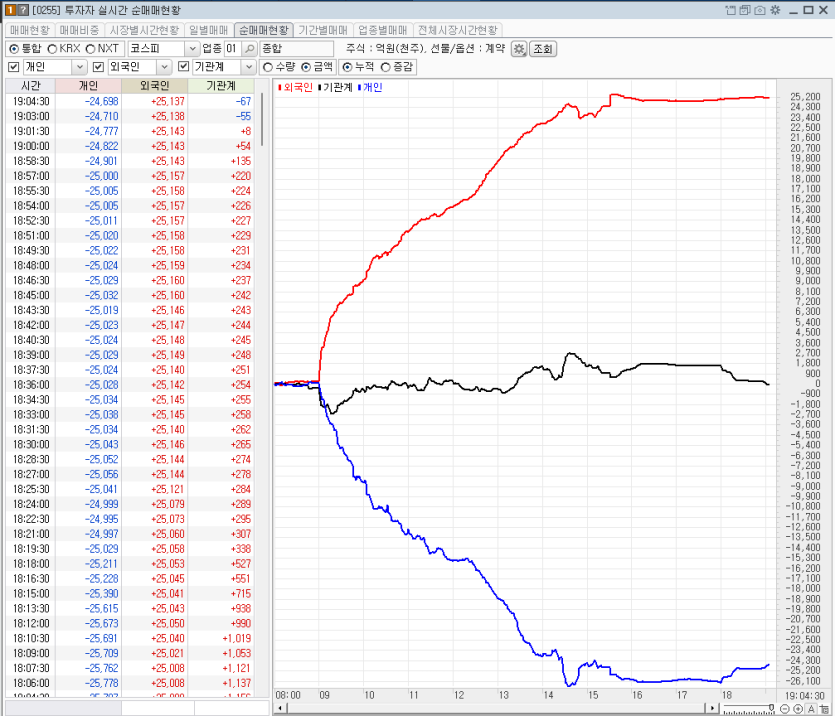Click the 업종 code field showing 01
Screen dimensions: 835x716
pos(232,49)
